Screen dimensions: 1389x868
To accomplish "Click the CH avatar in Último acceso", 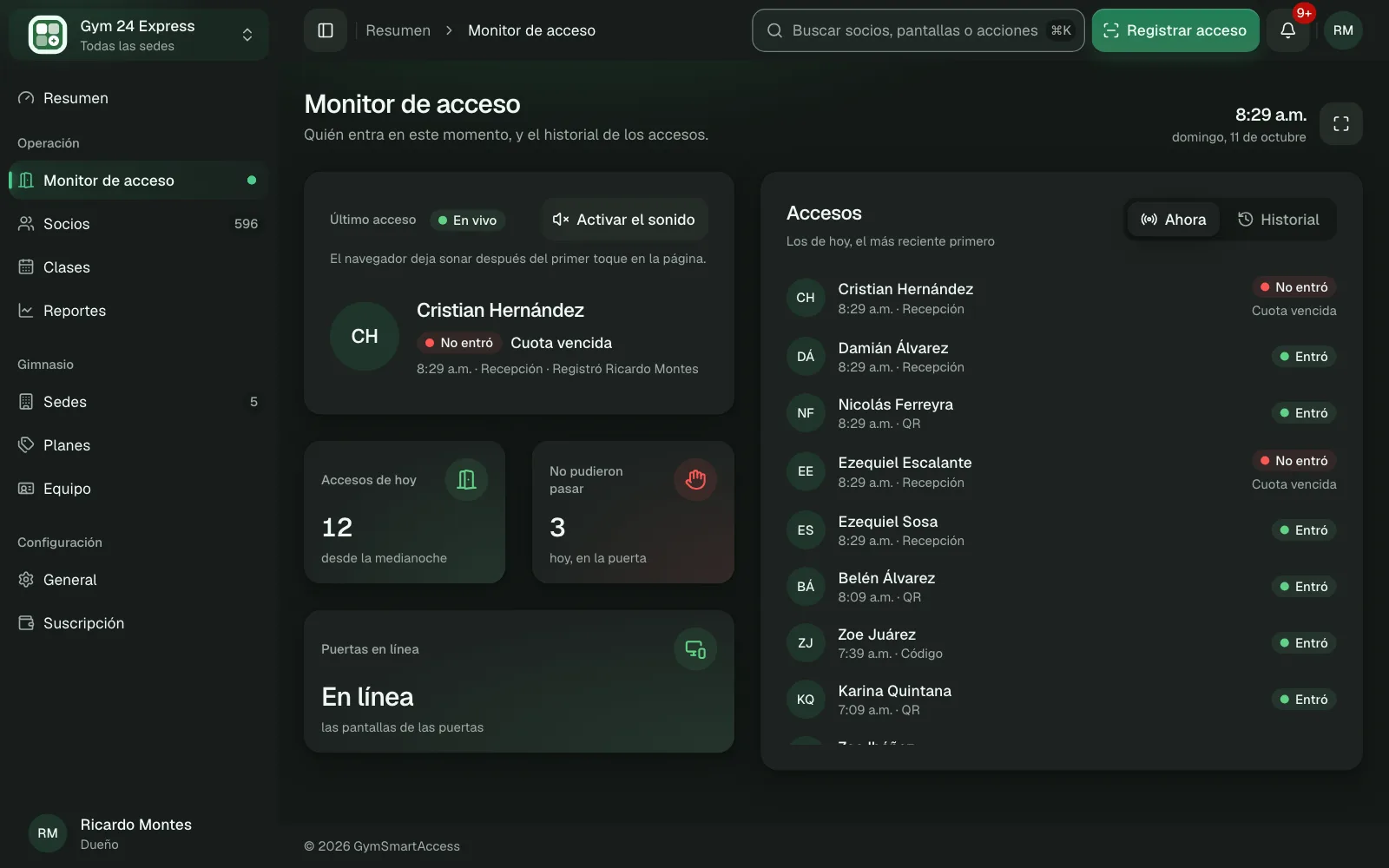I will click(365, 337).
